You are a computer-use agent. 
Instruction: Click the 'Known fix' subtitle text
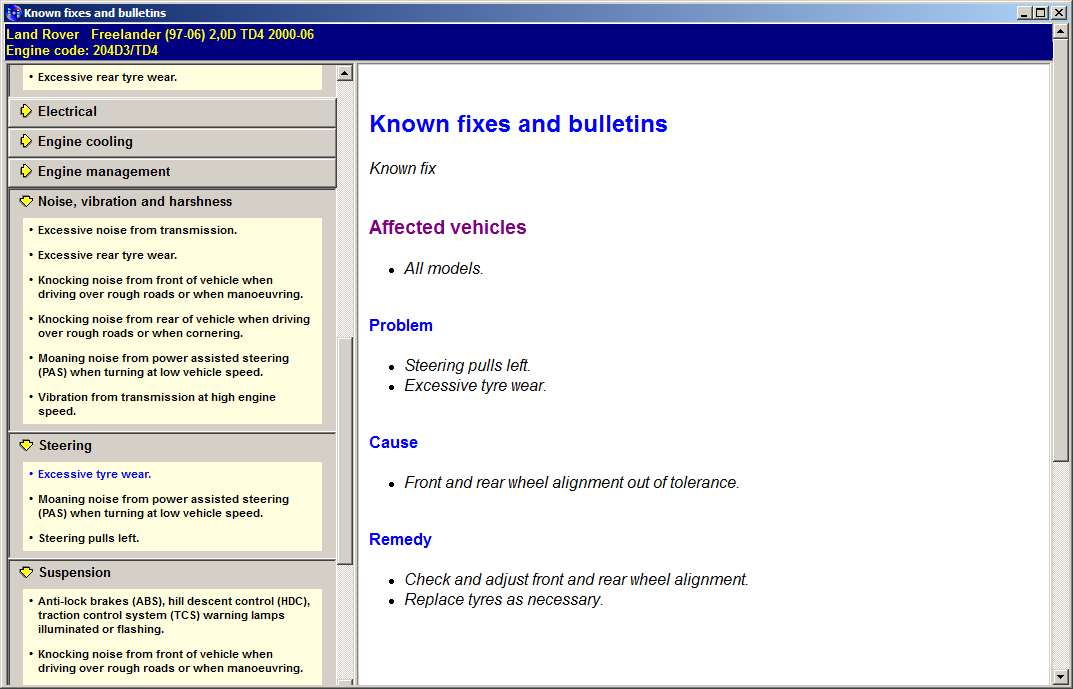tap(402, 168)
